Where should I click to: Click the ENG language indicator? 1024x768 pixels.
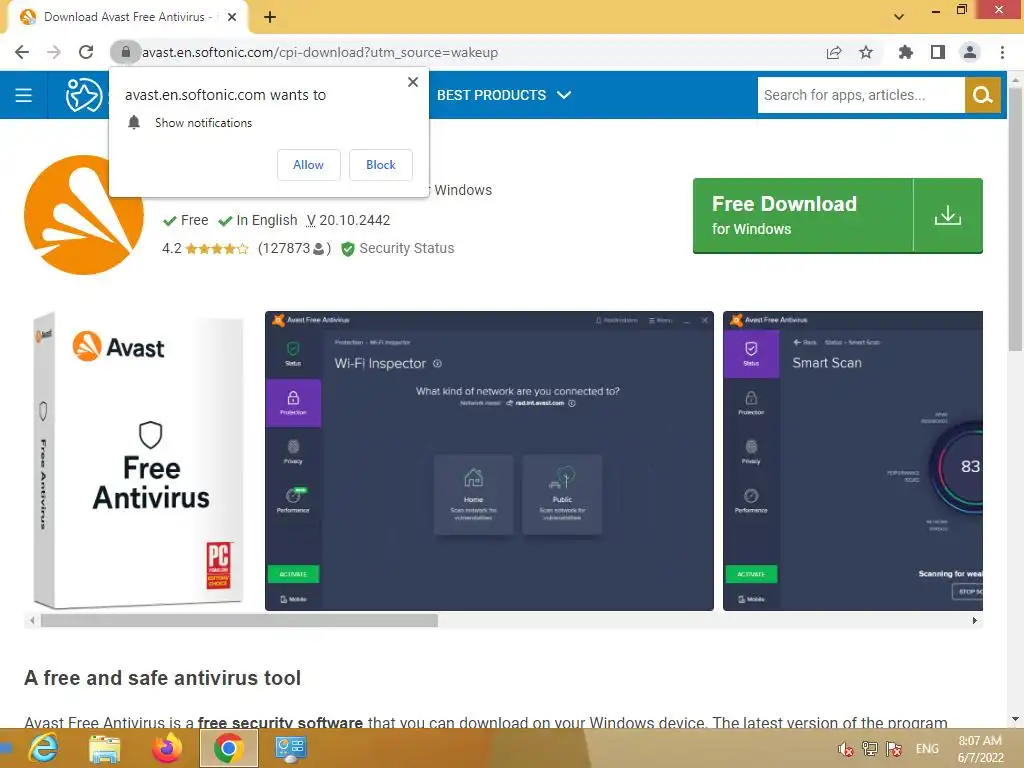[x=927, y=748]
